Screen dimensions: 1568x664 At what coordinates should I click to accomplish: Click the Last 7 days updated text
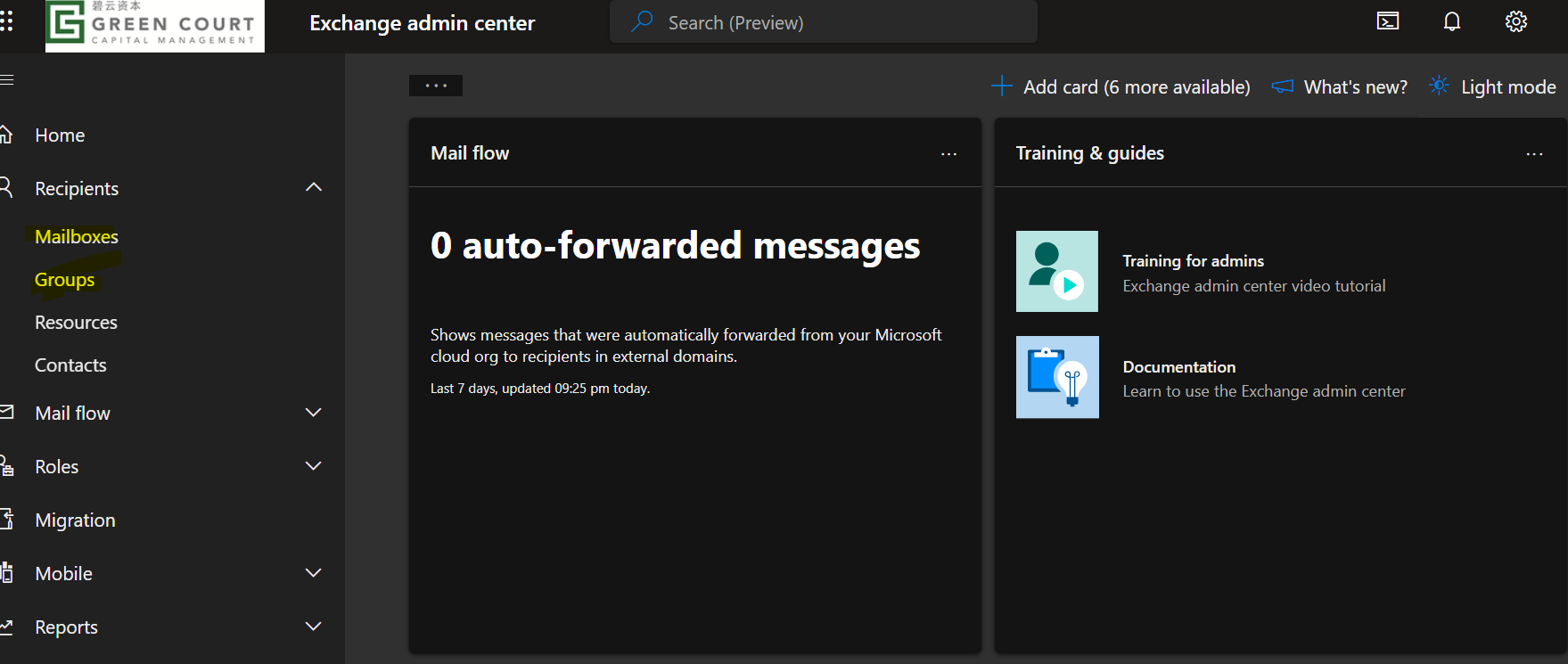(540, 389)
